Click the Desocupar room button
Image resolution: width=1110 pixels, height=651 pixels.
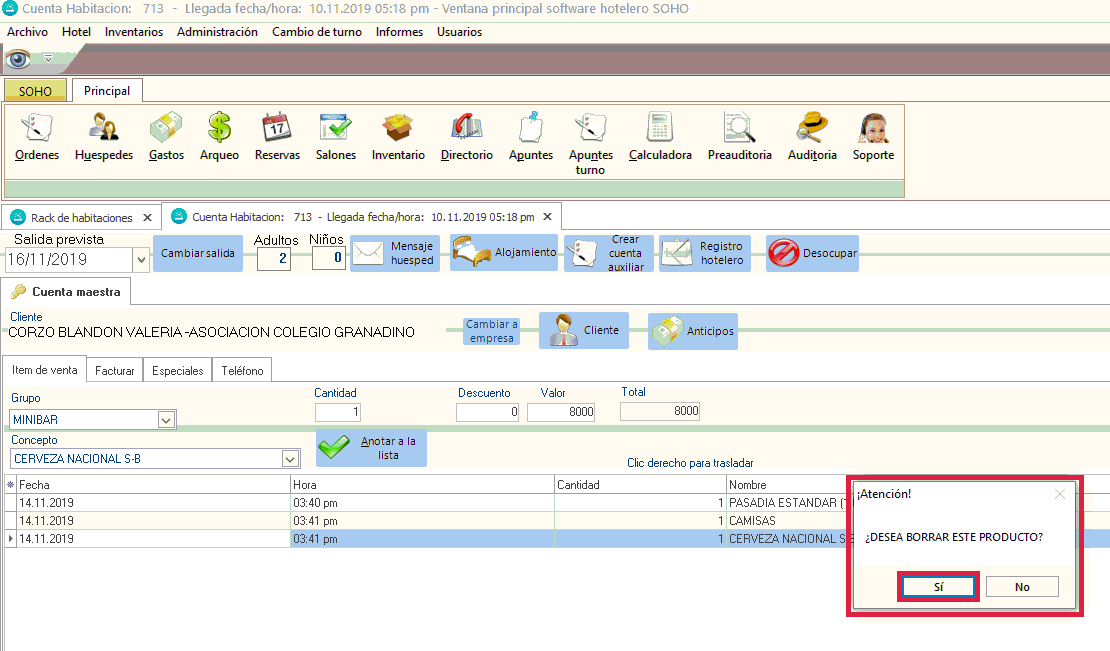(x=812, y=254)
